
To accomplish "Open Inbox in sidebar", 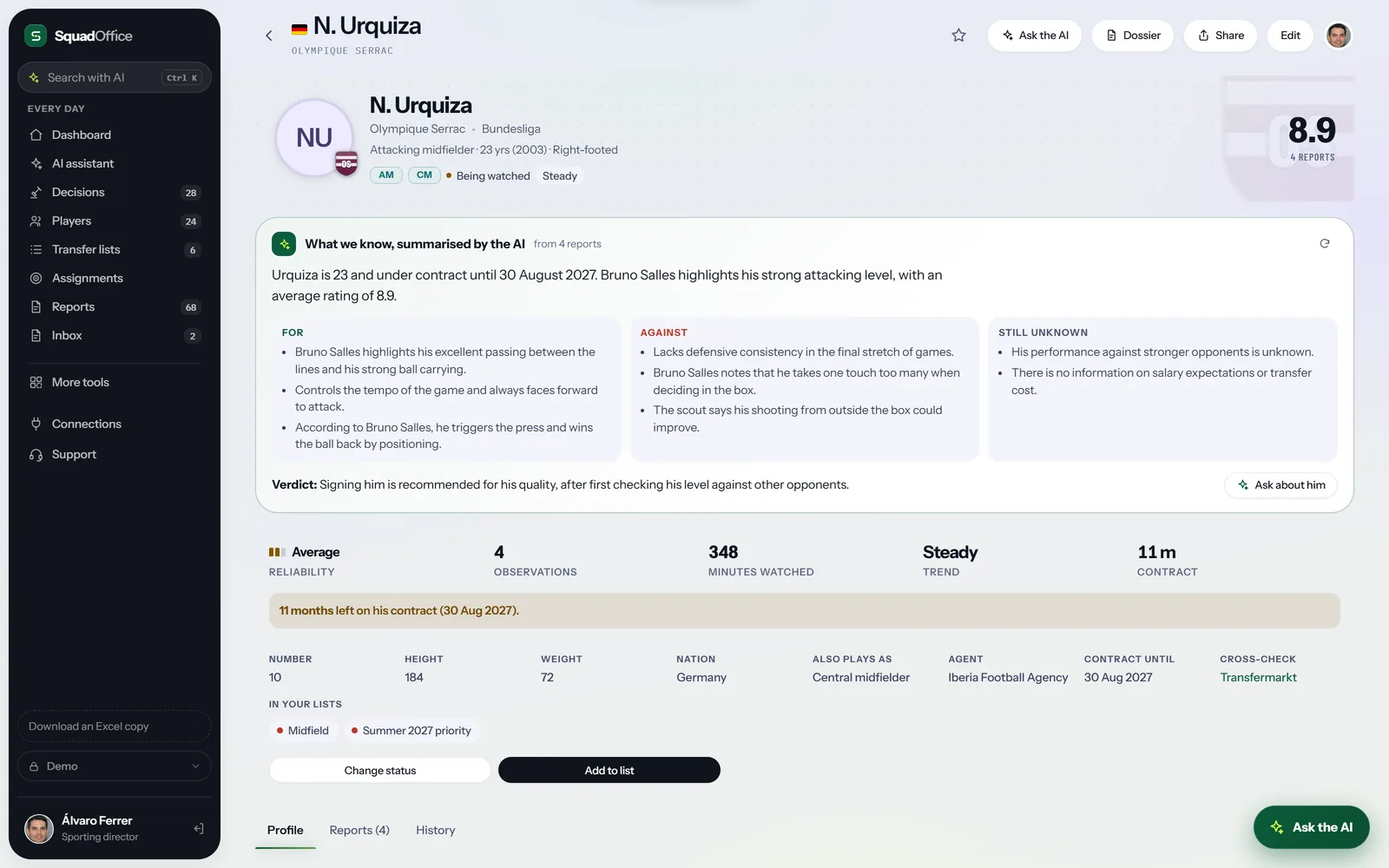I will 115,335.
